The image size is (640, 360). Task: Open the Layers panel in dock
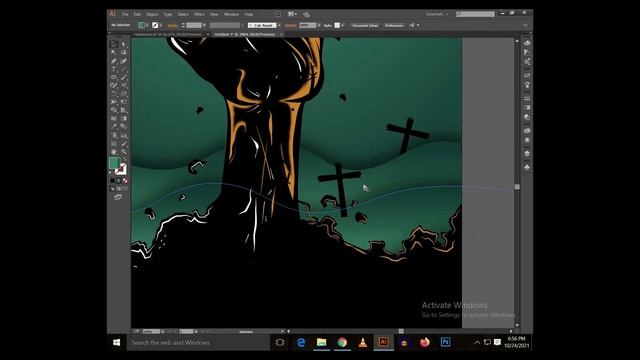click(x=527, y=153)
